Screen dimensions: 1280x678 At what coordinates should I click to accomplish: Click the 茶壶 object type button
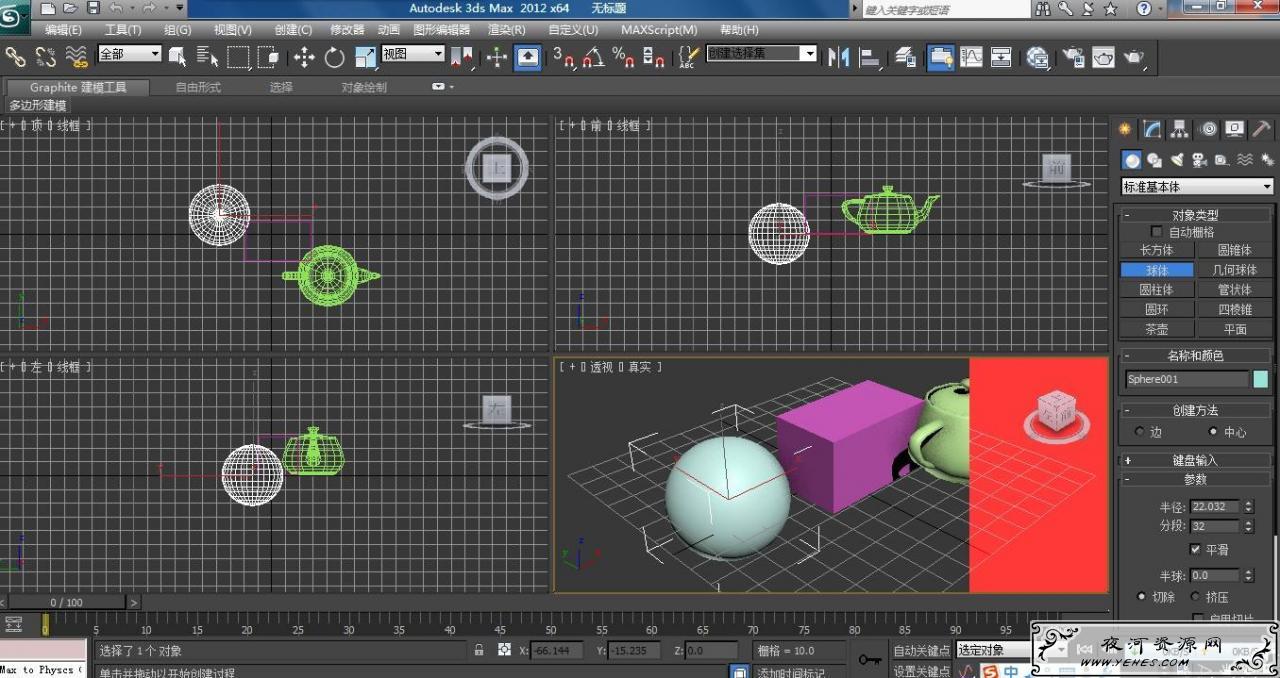pos(1157,329)
